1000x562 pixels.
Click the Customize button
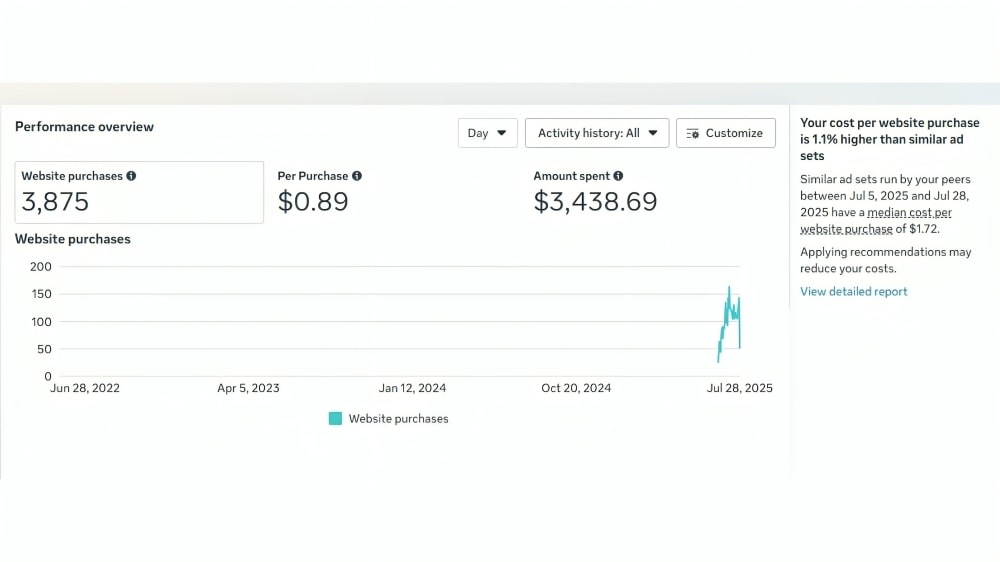pyautogui.click(x=726, y=133)
